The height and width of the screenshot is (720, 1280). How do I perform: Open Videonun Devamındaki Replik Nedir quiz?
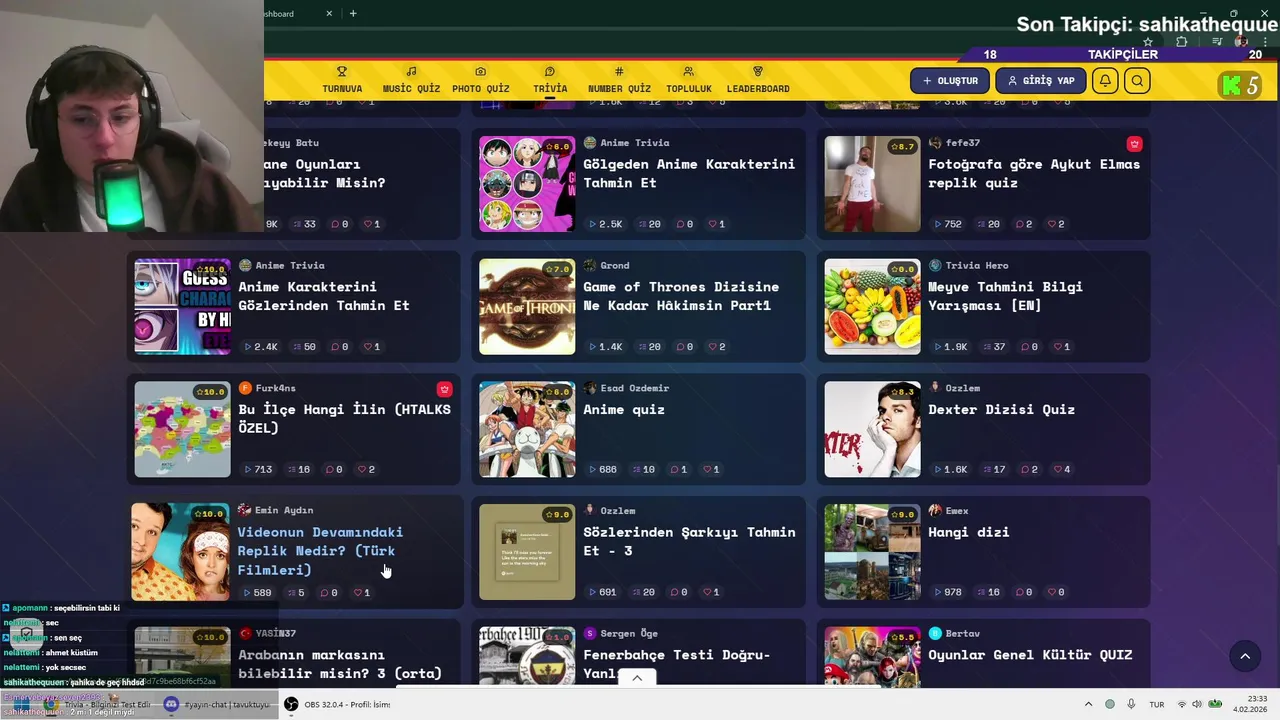point(320,550)
